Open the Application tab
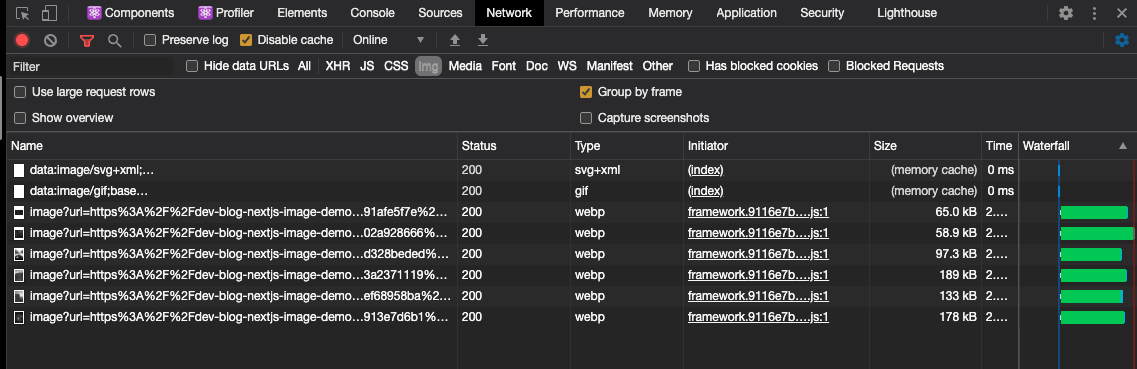Viewport: 1137px width, 369px height. [x=746, y=13]
